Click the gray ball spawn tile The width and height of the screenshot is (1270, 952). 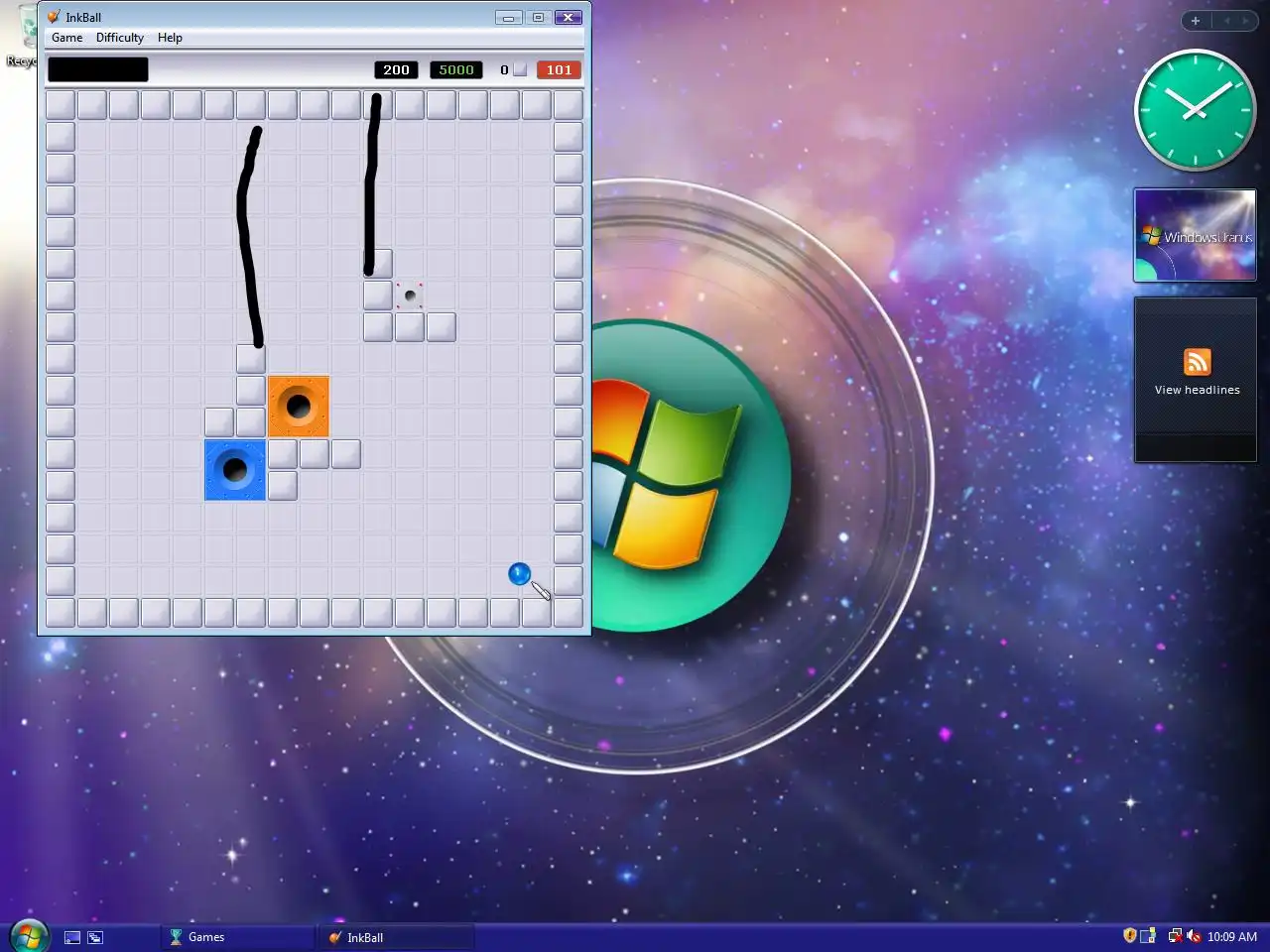[410, 295]
